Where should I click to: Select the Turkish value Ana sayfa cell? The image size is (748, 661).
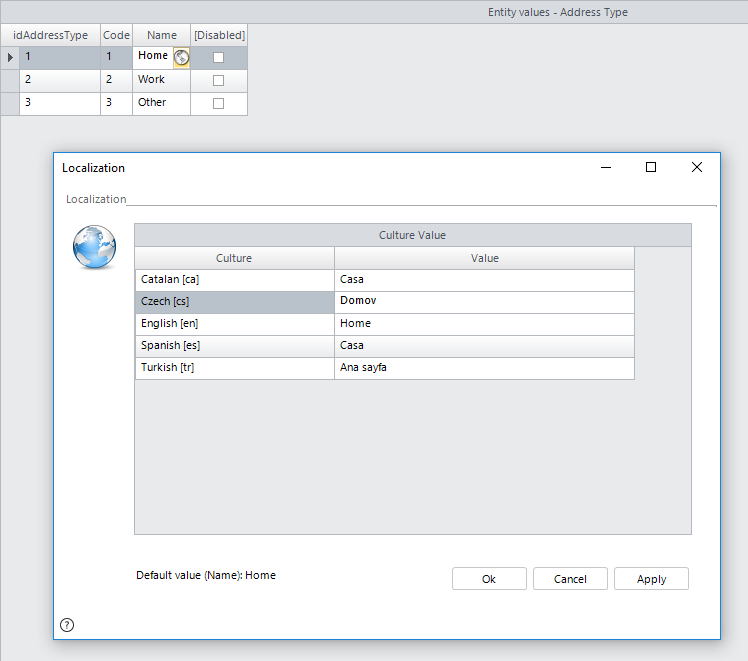(x=484, y=368)
